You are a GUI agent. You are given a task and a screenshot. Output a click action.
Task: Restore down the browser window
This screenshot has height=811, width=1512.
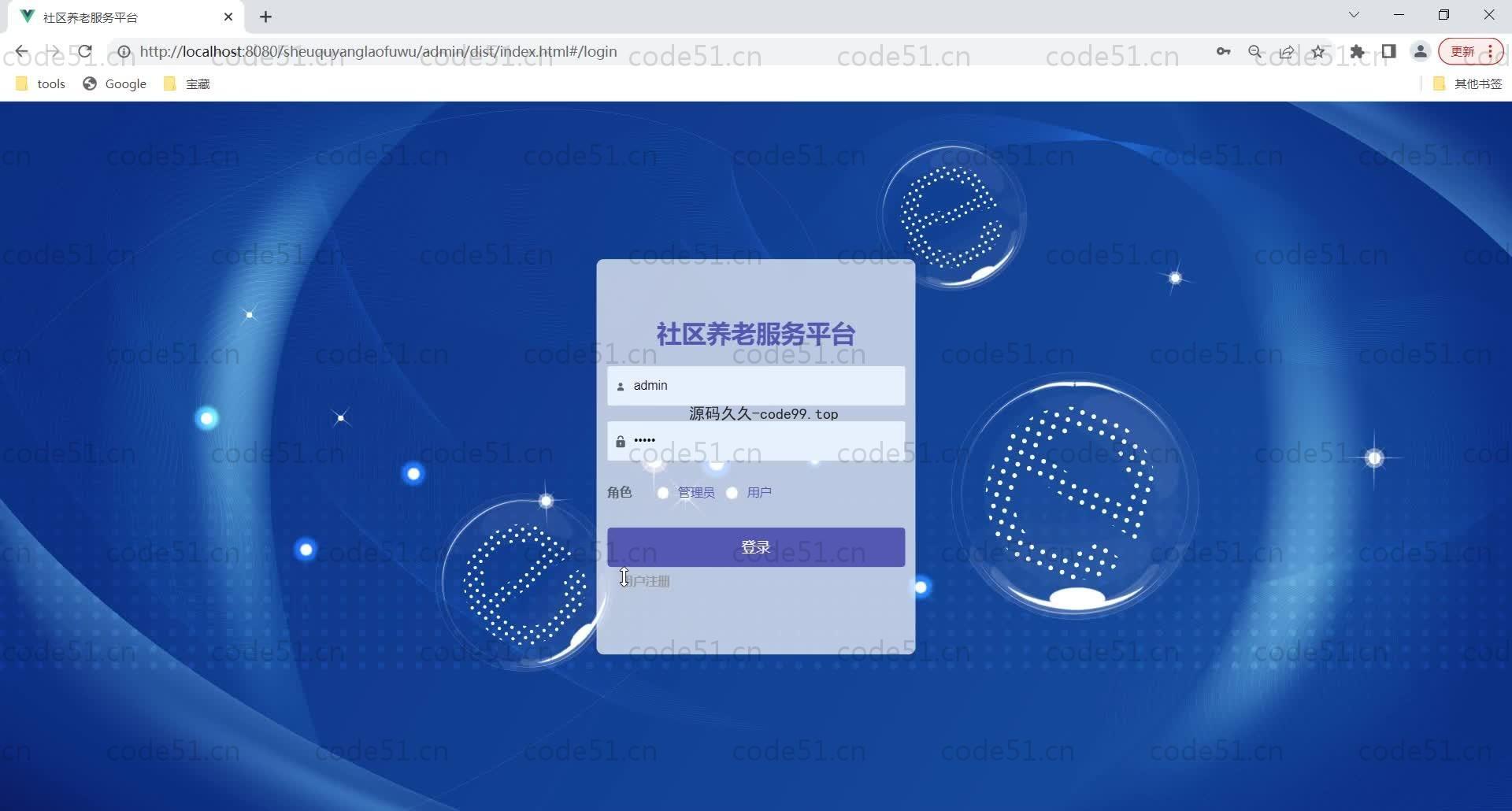coord(1444,15)
